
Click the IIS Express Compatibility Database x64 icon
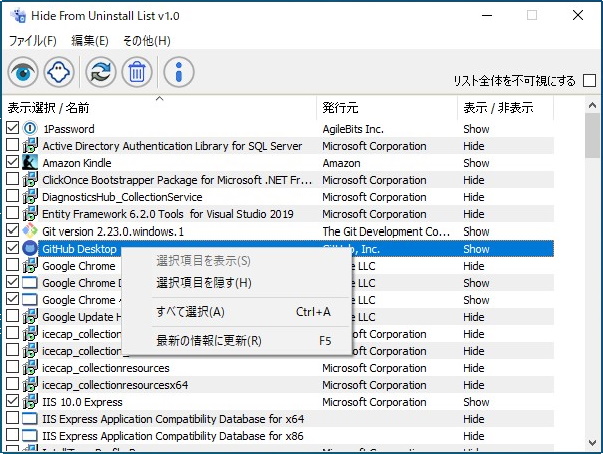[30, 419]
